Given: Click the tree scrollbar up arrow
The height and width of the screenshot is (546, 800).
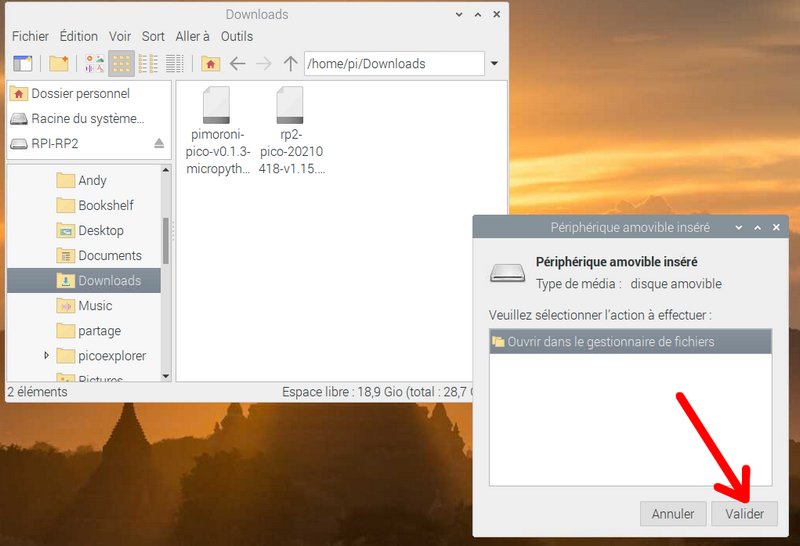Looking at the screenshot, I should [x=166, y=170].
